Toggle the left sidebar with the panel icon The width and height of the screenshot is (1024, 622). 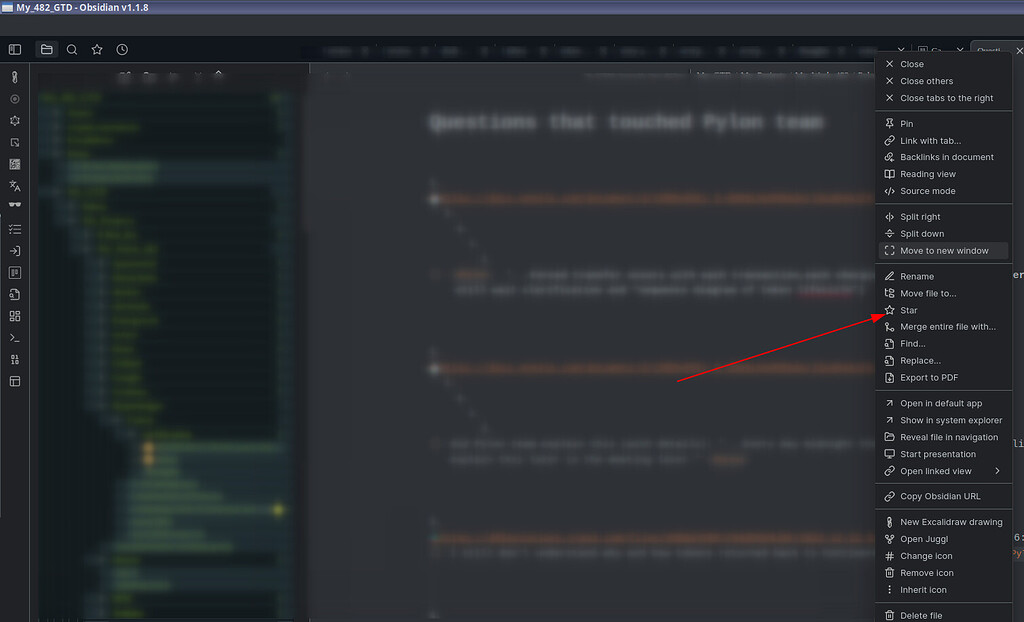click(x=14, y=49)
